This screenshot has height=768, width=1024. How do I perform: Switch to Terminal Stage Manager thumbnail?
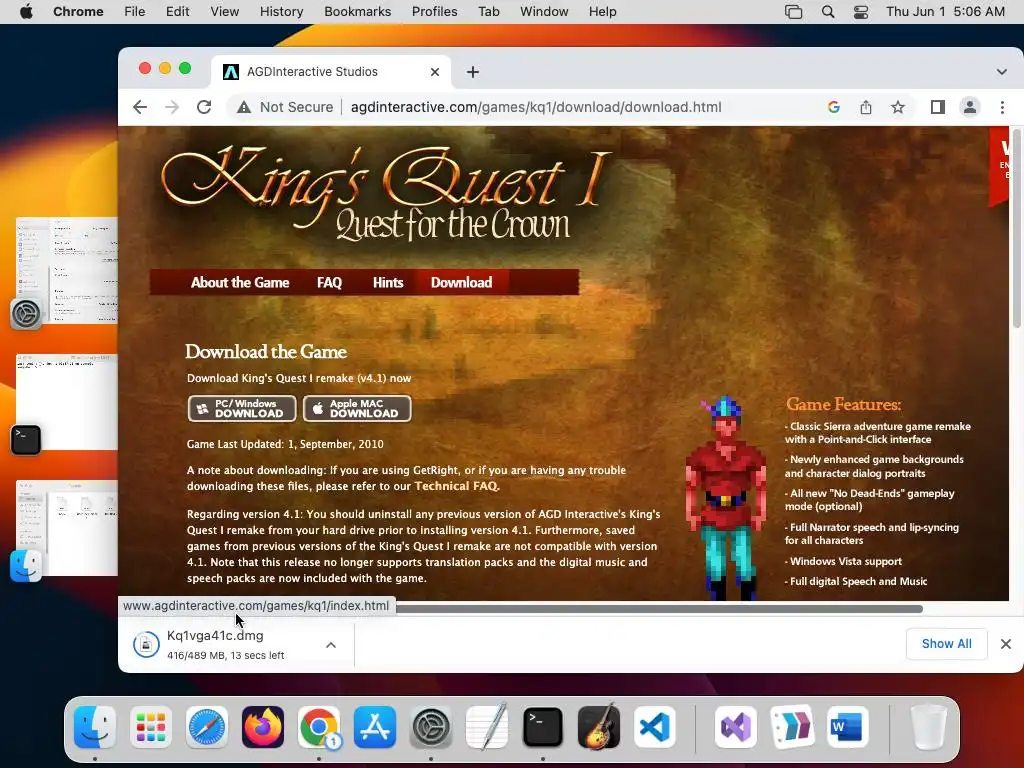(x=67, y=402)
